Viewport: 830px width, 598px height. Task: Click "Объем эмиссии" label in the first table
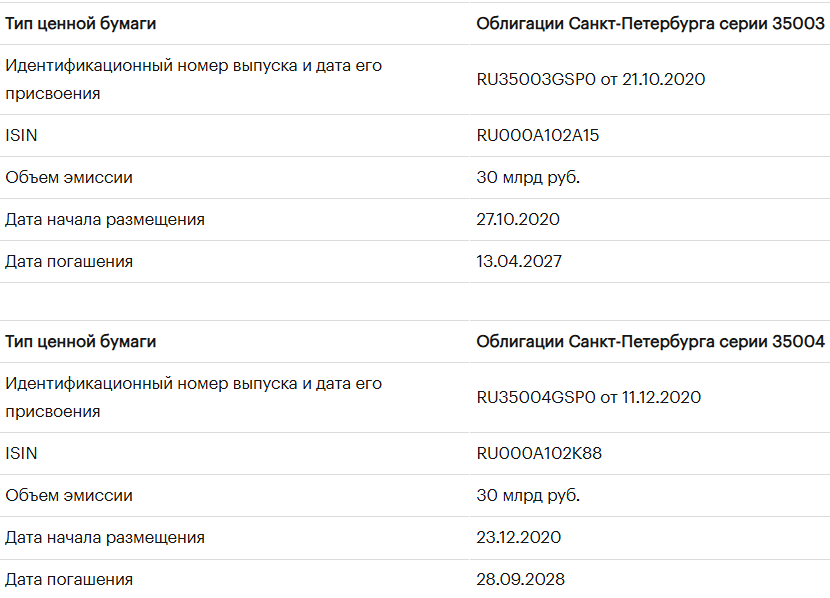(69, 177)
